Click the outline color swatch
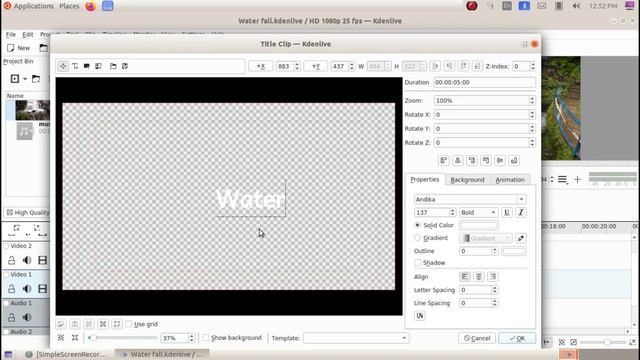The image size is (640, 360). coord(514,251)
